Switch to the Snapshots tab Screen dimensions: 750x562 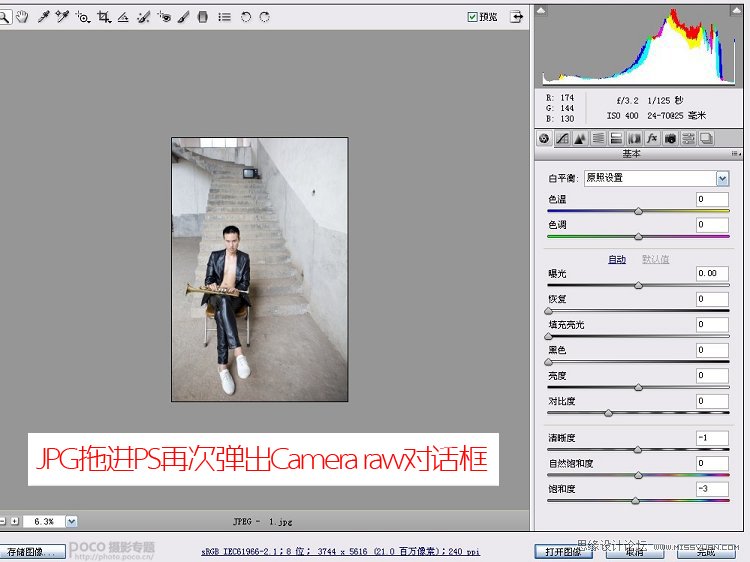coord(706,138)
